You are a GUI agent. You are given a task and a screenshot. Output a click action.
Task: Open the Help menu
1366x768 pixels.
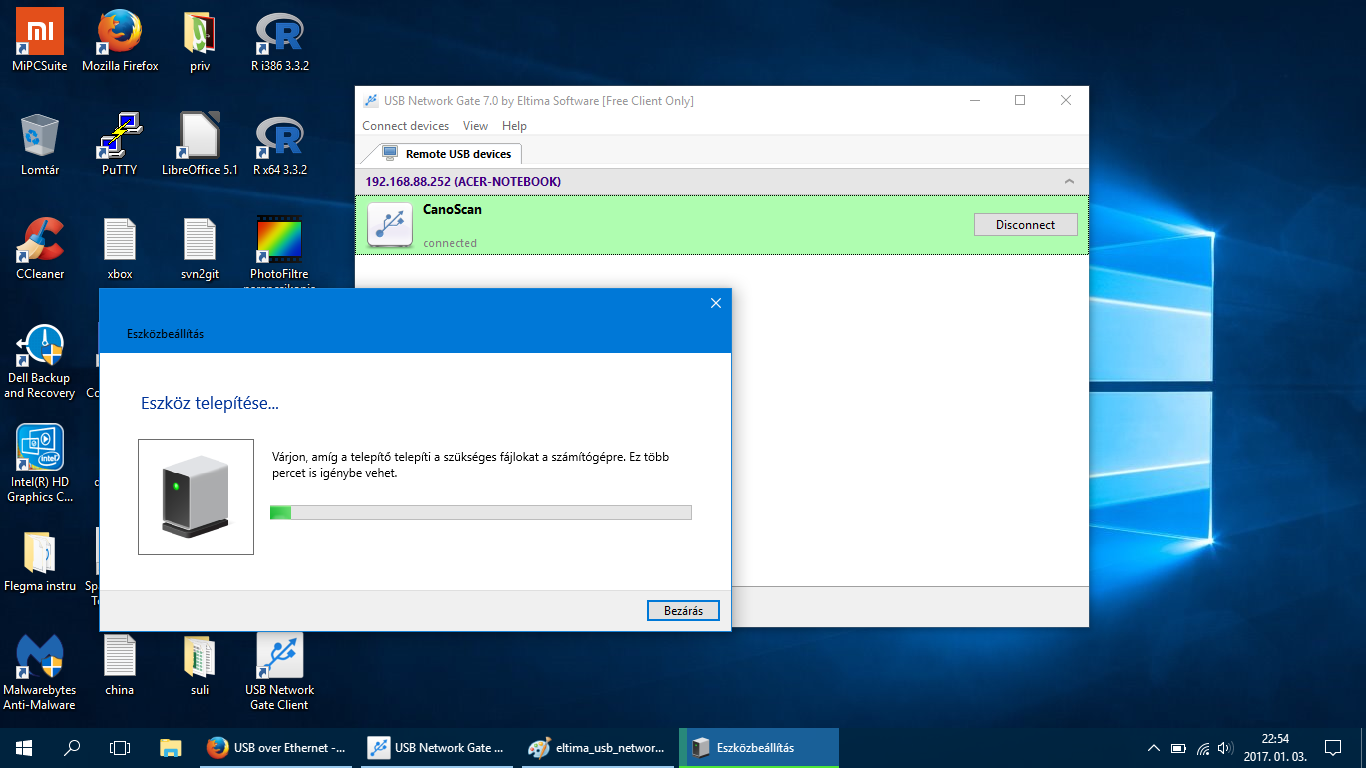(514, 126)
